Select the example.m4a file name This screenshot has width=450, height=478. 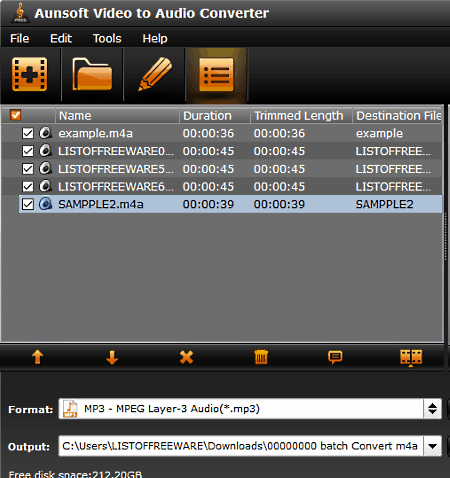point(96,133)
